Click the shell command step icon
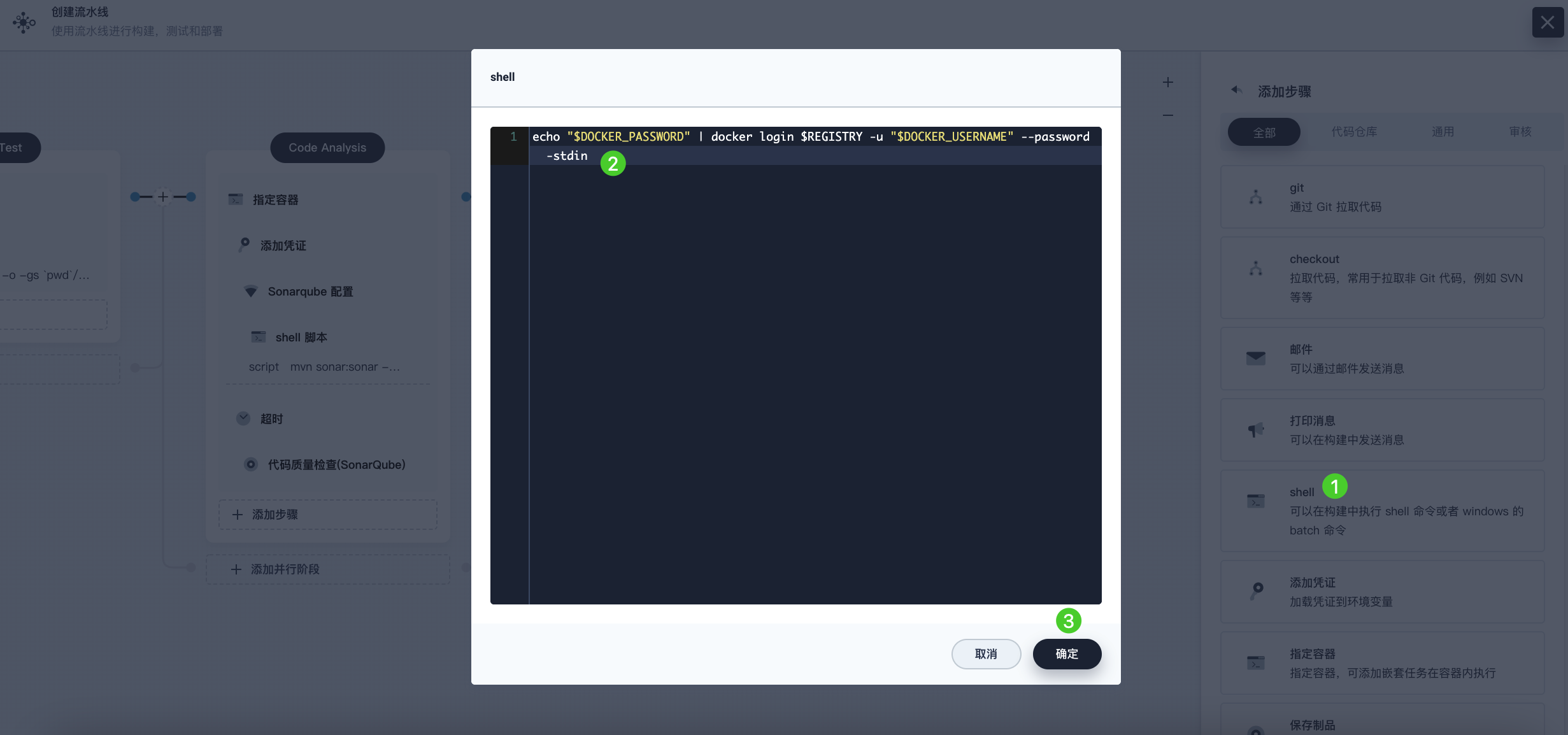The height and width of the screenshot is (735, 1568). point(1258,500)
